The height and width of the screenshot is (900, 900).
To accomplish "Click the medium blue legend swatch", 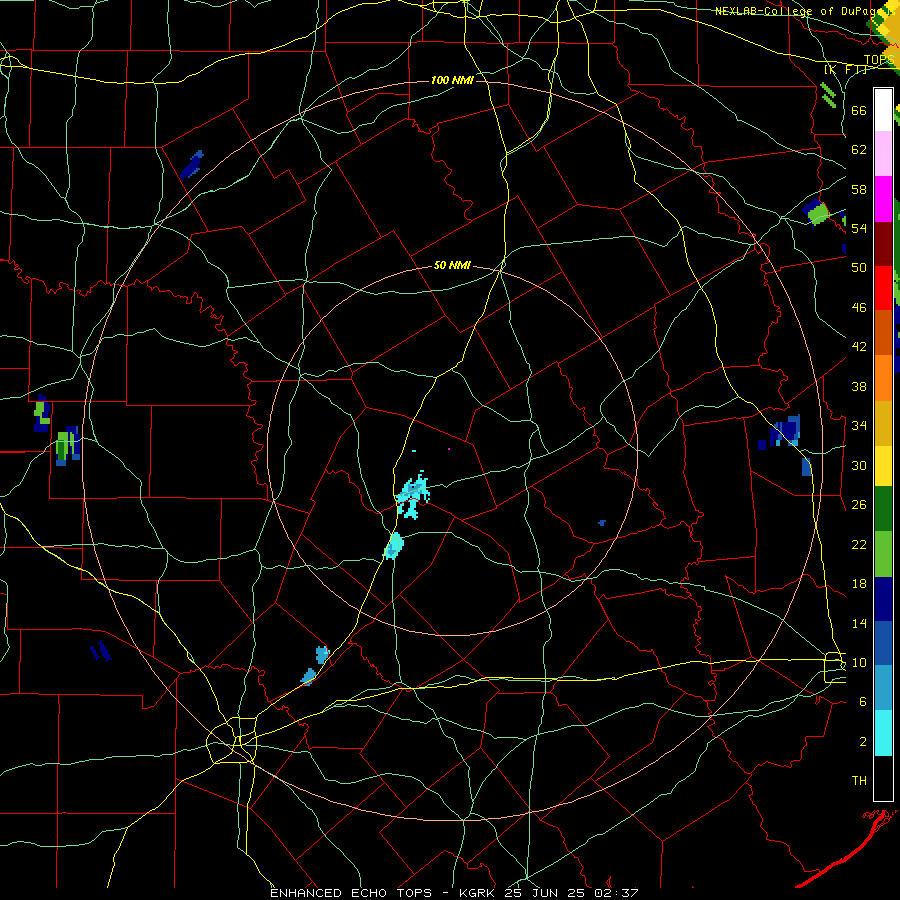I will tap(883, 643).
